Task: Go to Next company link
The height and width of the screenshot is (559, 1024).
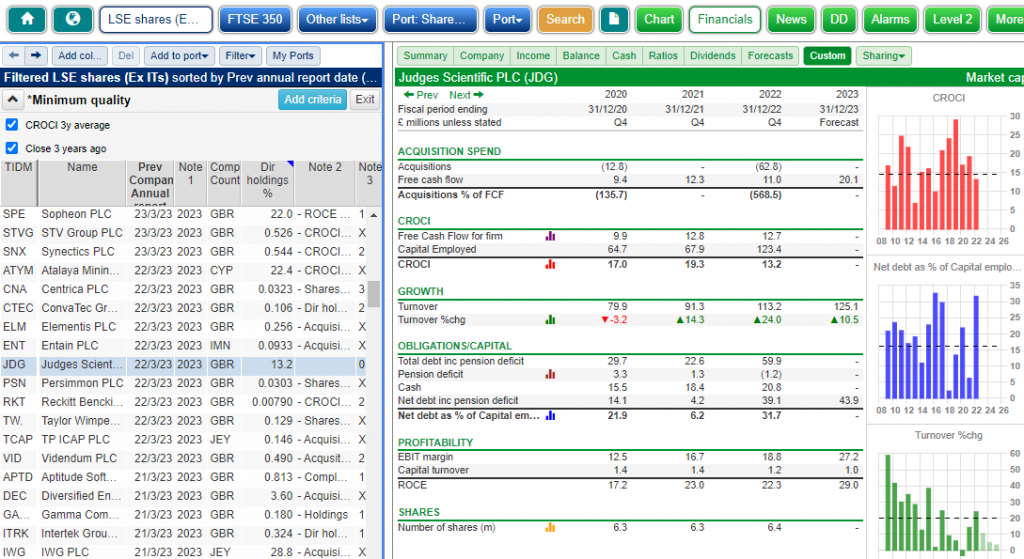Action: pos(466,95)
